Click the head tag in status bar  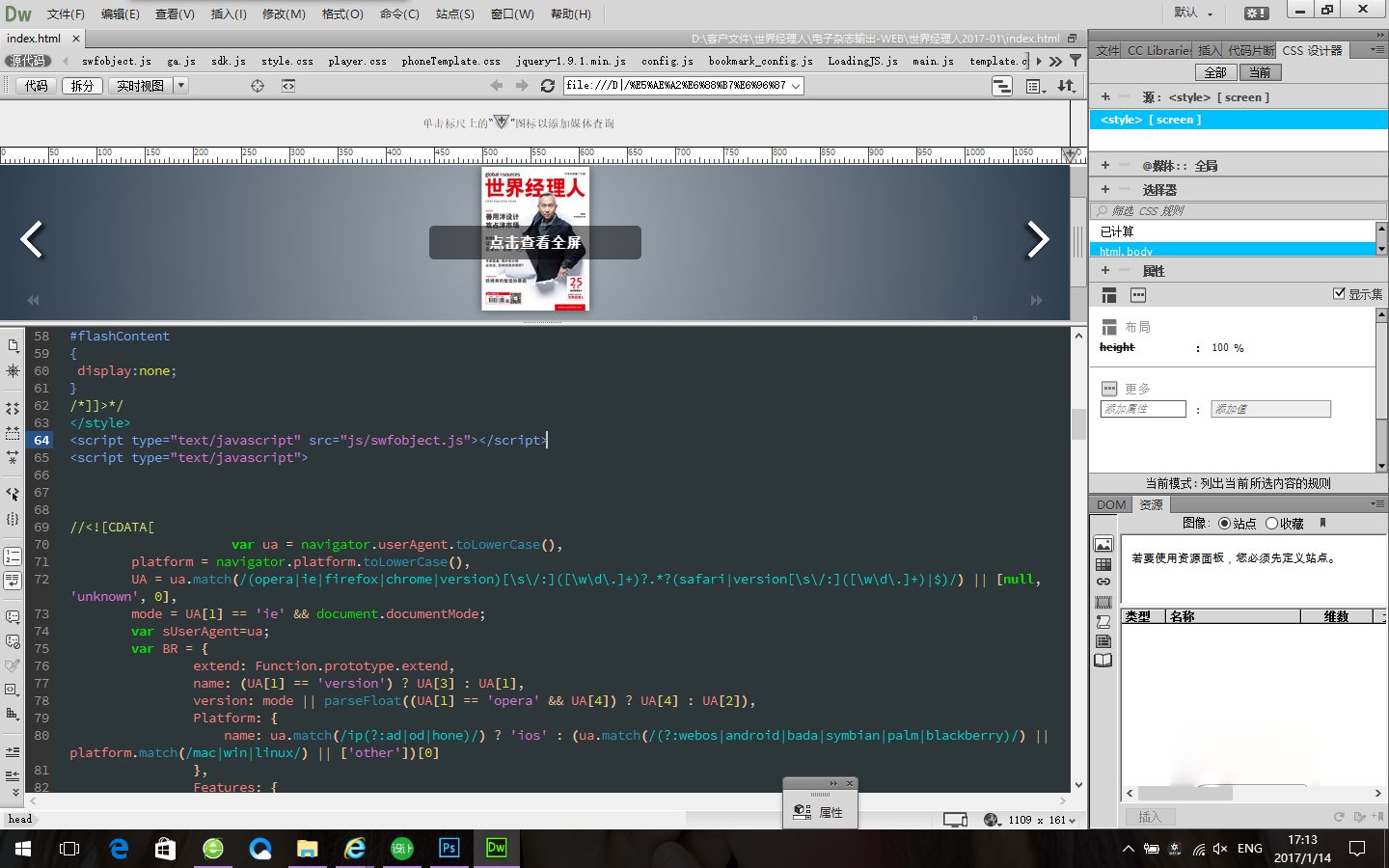(20, 820)
